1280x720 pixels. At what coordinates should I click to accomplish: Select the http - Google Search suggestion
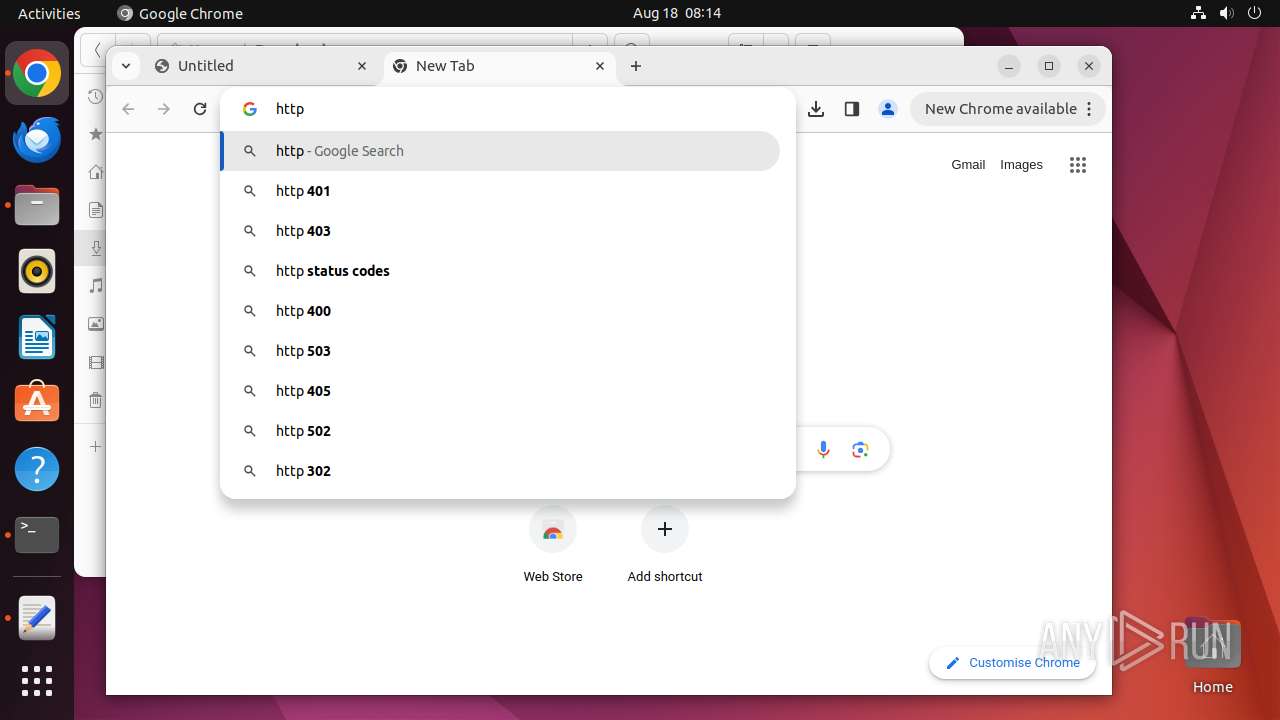(500, 151)
